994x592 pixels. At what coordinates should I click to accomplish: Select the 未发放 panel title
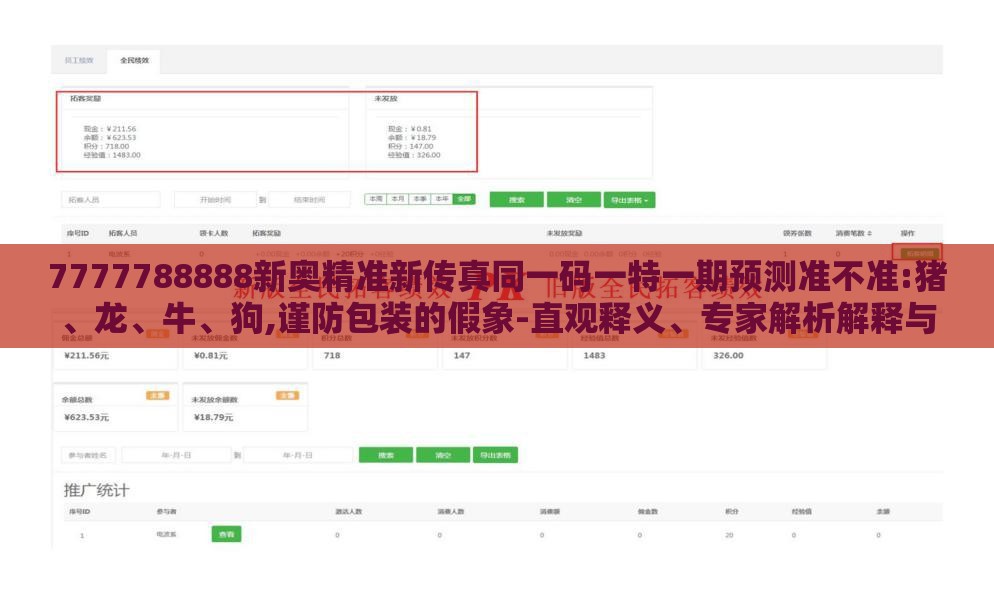[385, 99]
